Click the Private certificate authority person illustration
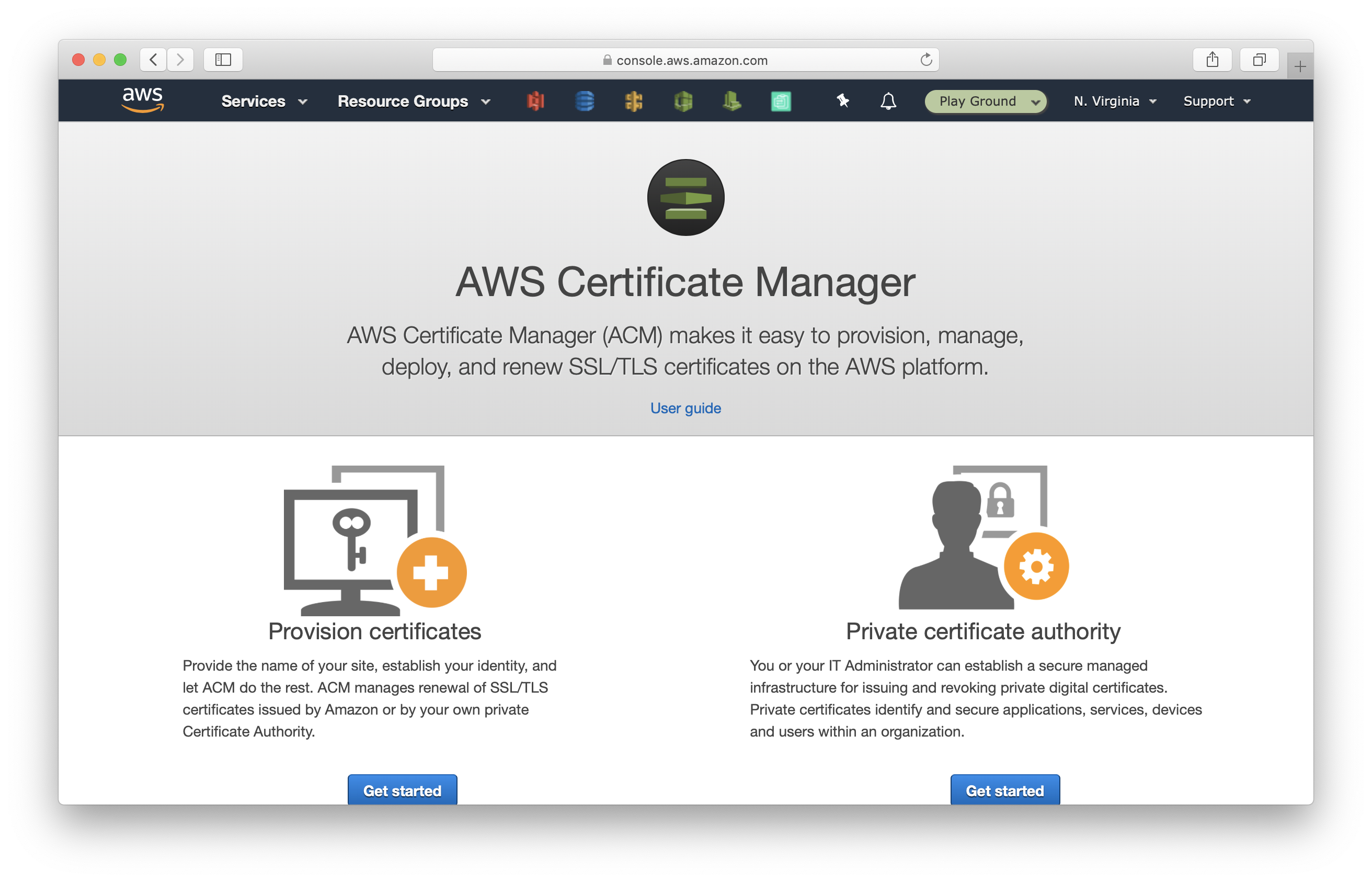 click(x=983, y=537)
